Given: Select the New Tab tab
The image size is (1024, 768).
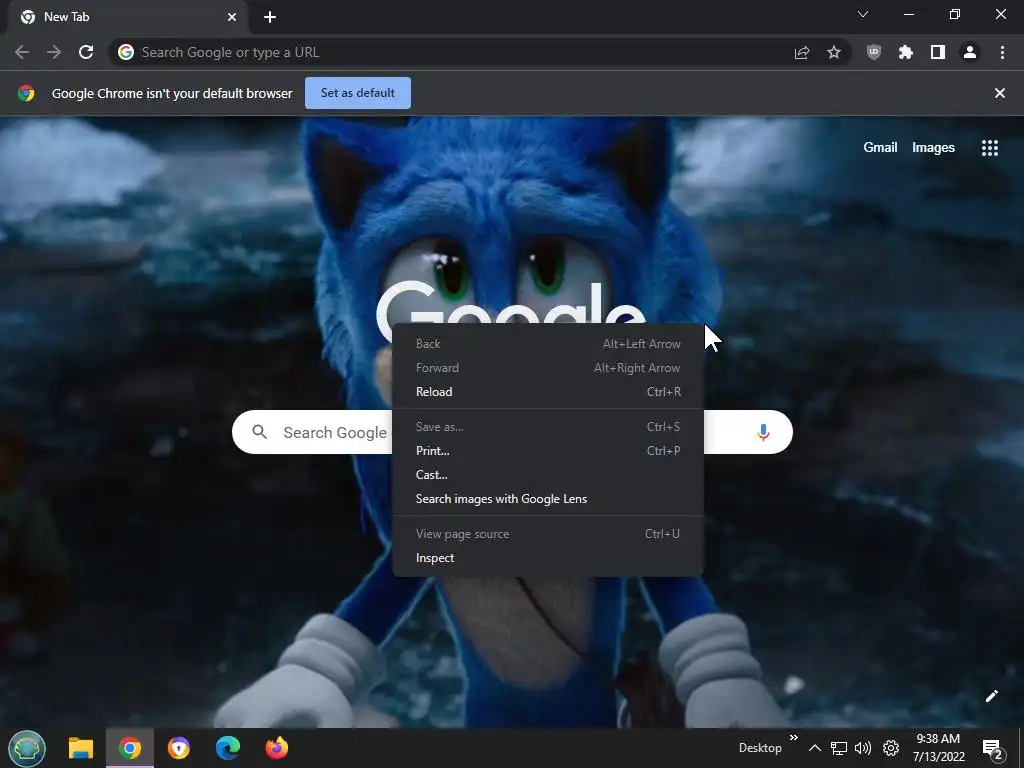Looking at the screenshot, I should [127, 17].
